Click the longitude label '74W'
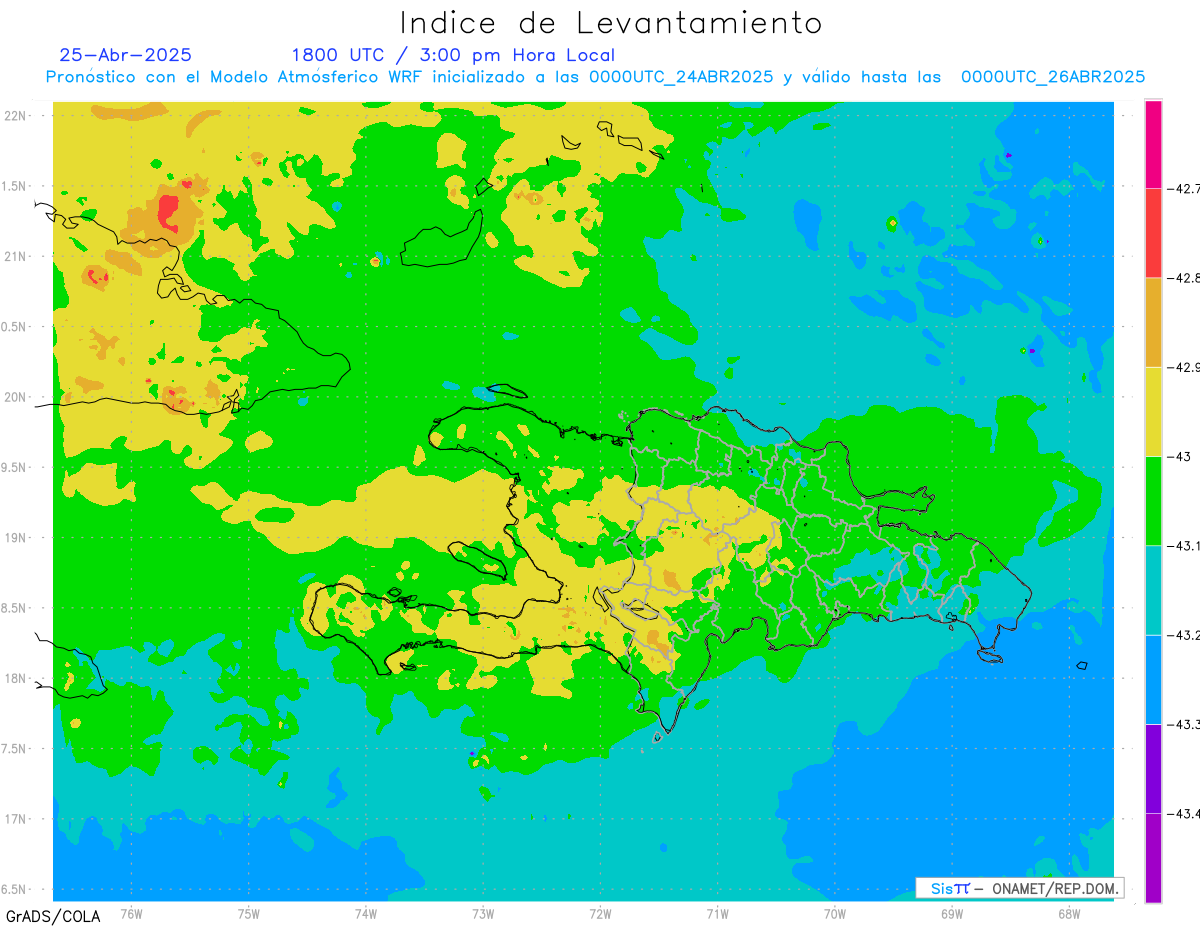This screenshot has height=927, width=1200. [366, 913]
